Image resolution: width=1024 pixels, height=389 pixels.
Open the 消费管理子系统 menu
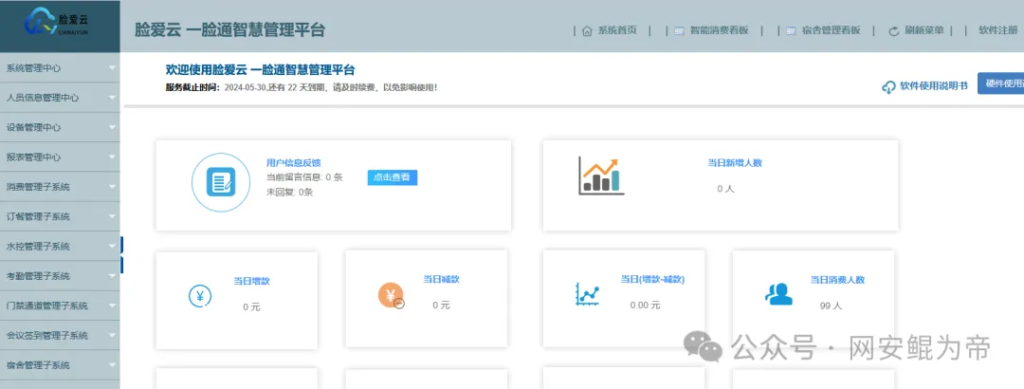(x=60, y=187)
